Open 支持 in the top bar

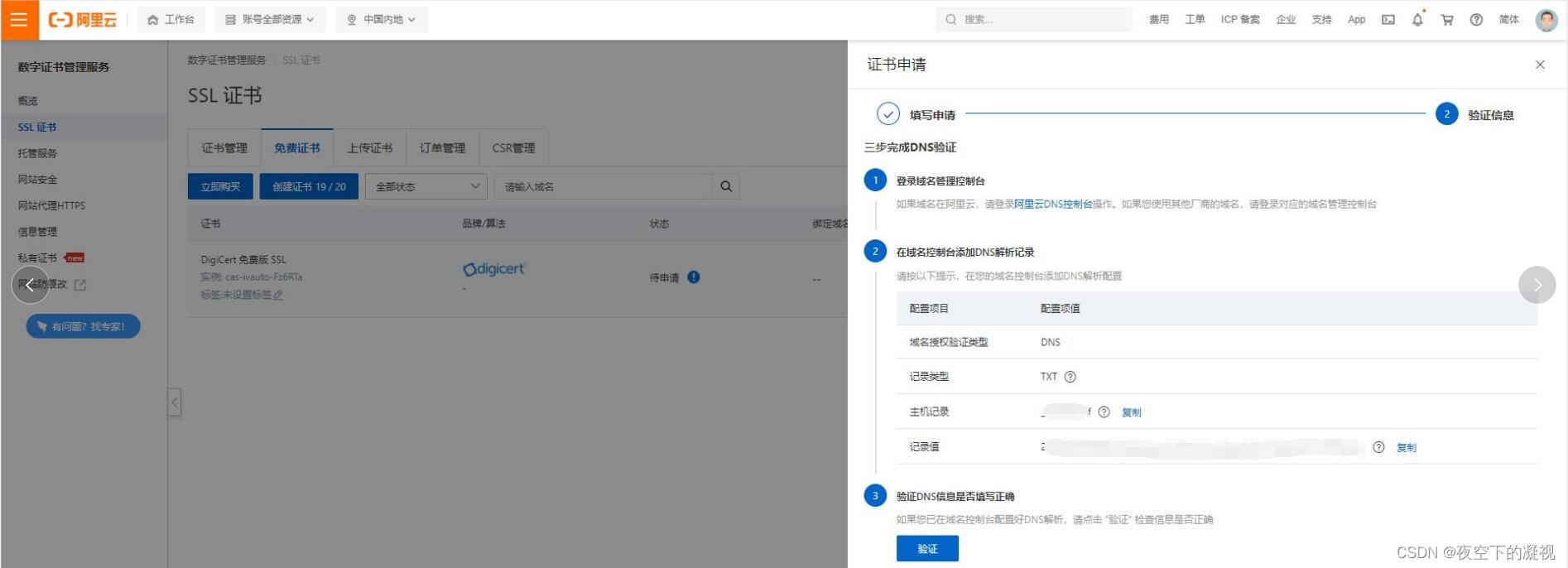pyautogui.click(x=1321, y=20)
